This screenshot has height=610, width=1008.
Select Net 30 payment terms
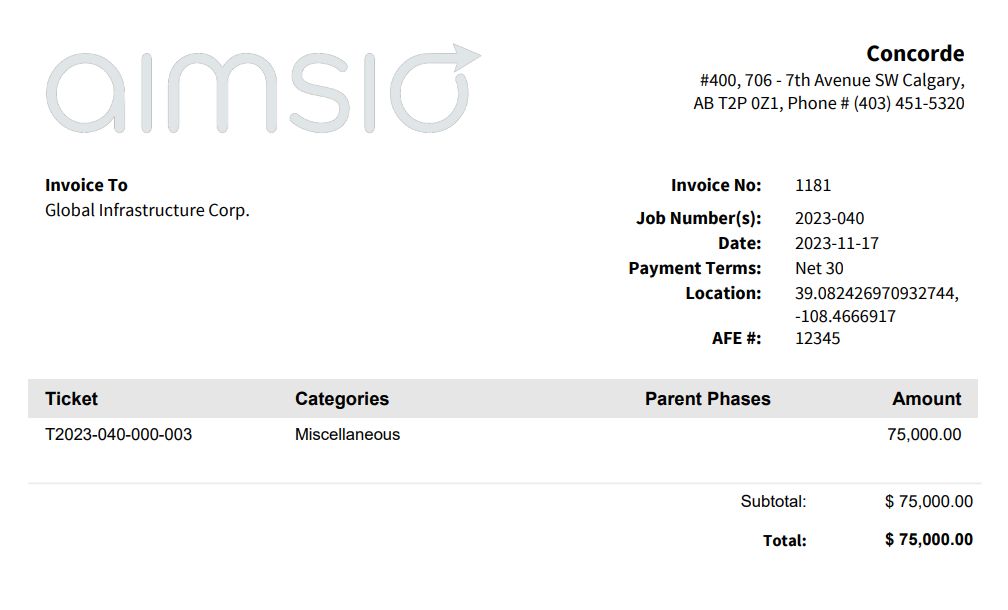pos(819,268)
